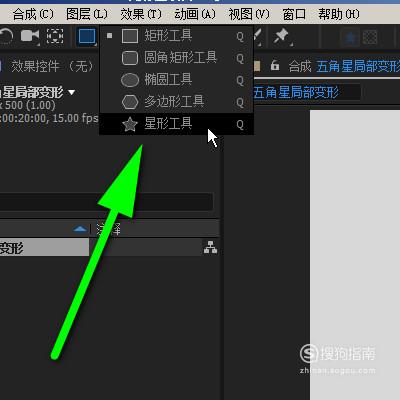400x400 pixels.
Task: Open the composition flowchart icon
Action: pos(210,247)
